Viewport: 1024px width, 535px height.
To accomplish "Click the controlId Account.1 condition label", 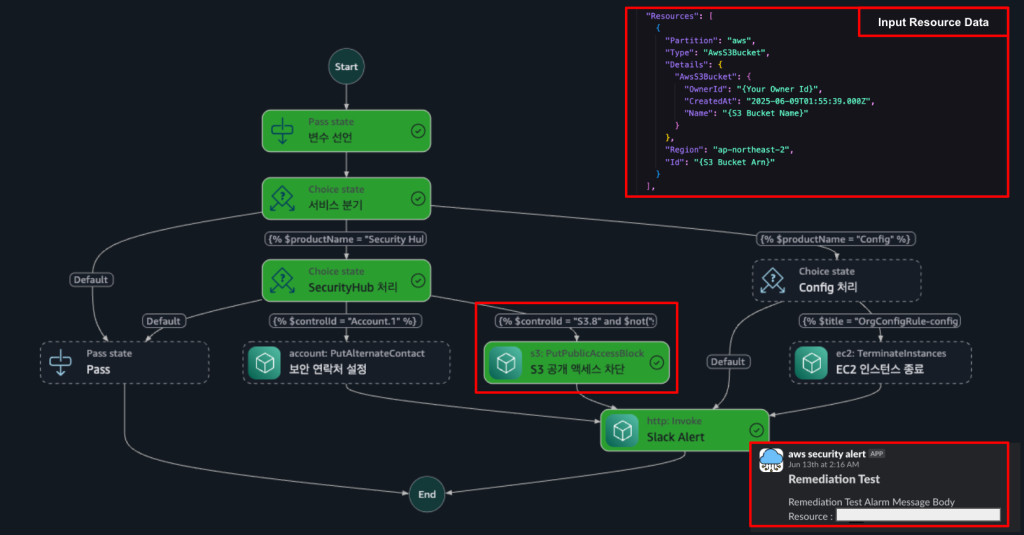I will tap(346, 321).
